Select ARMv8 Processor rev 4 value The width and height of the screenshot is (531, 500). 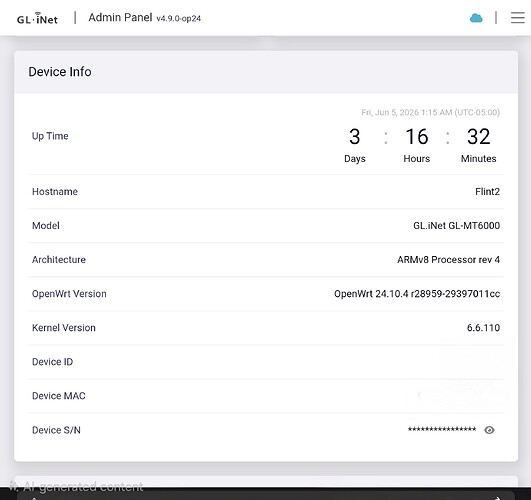point(448,259)
